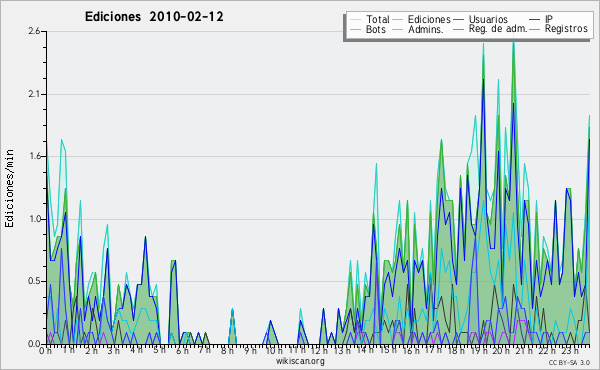
Task: Click the wikiscan.org text below chart
Action: click(300, 361)
